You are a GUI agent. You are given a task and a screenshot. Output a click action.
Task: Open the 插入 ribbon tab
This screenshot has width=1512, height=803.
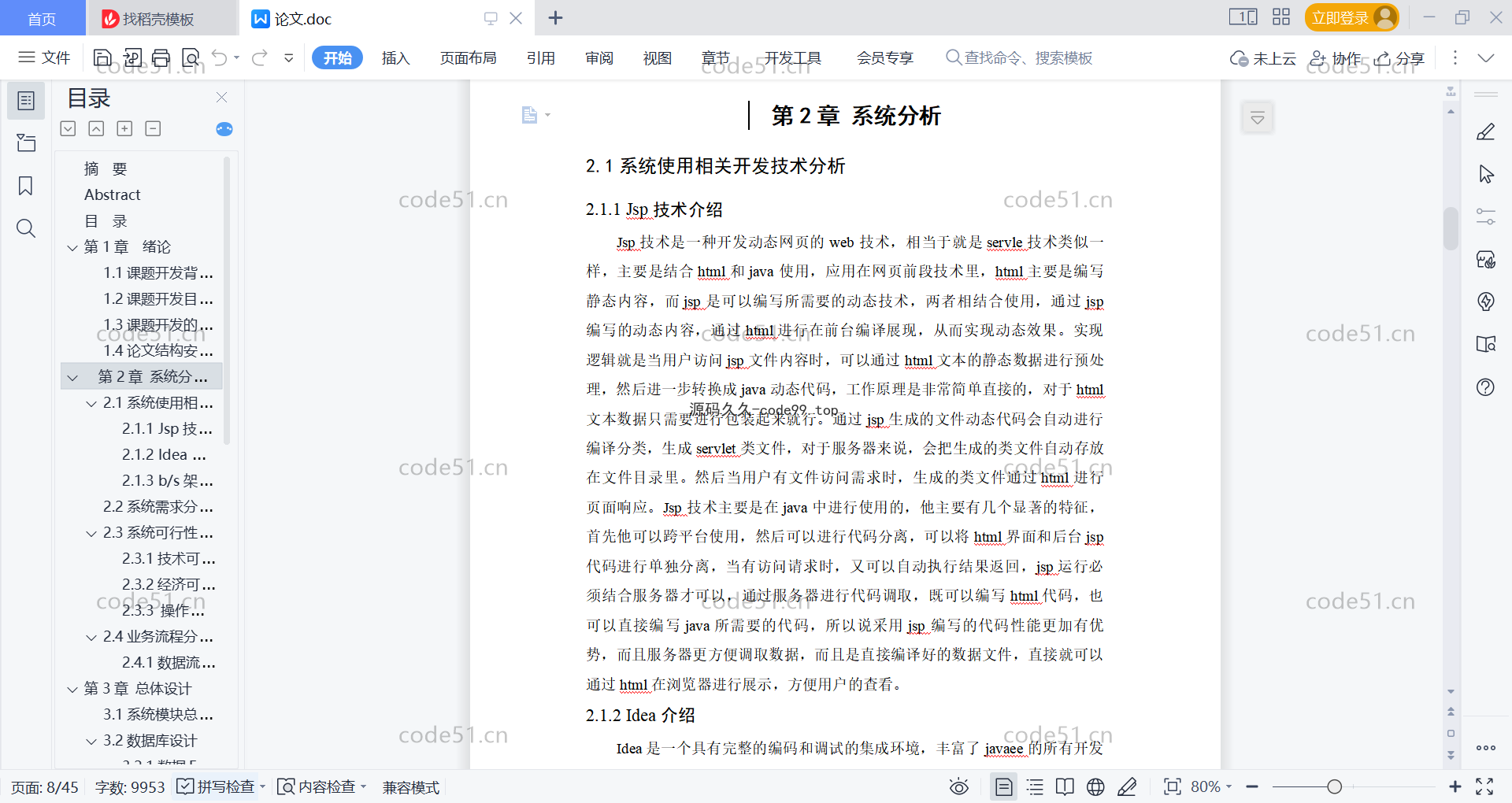click(395, 57)
